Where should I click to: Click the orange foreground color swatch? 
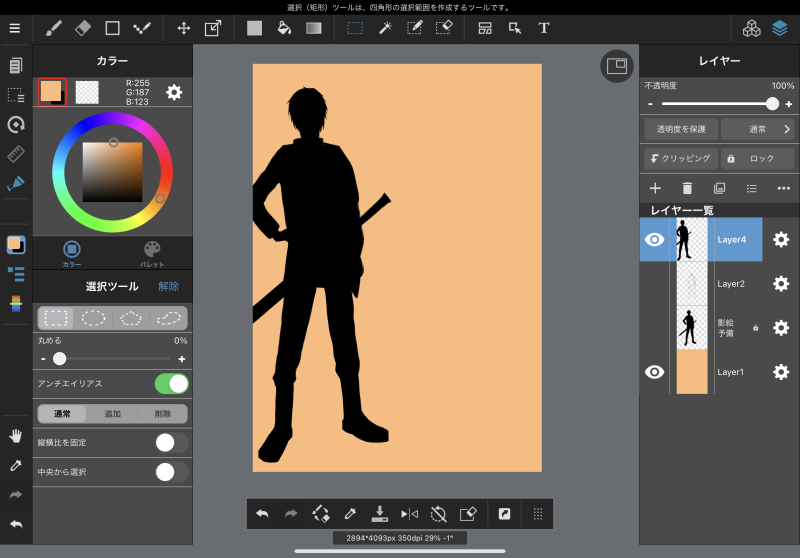pos(50,92)
